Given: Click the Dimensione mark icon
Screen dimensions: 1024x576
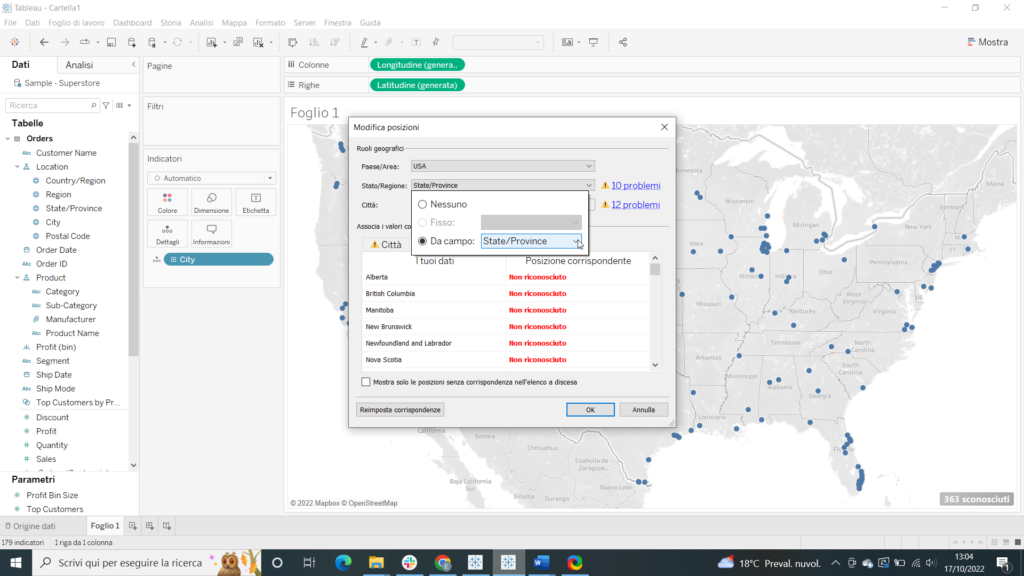Looking at the screenshot, I should point(211,202).
